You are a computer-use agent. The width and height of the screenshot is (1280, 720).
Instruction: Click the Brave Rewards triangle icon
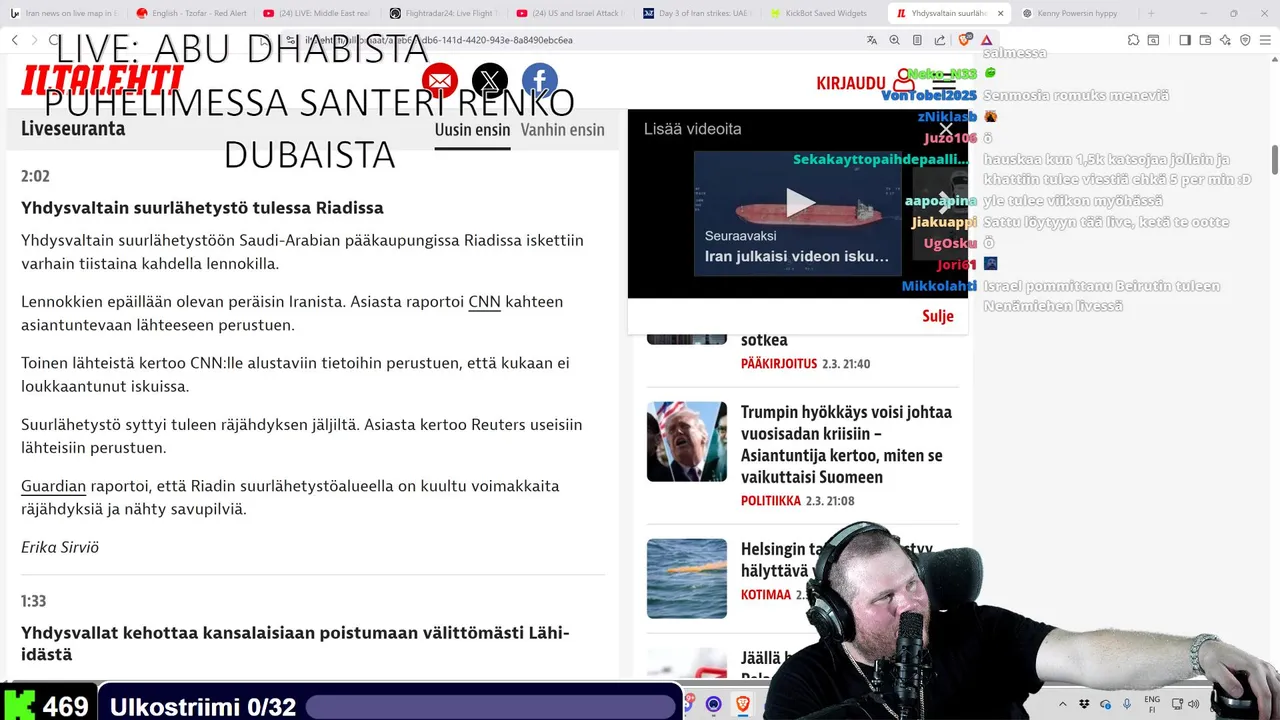987,40
